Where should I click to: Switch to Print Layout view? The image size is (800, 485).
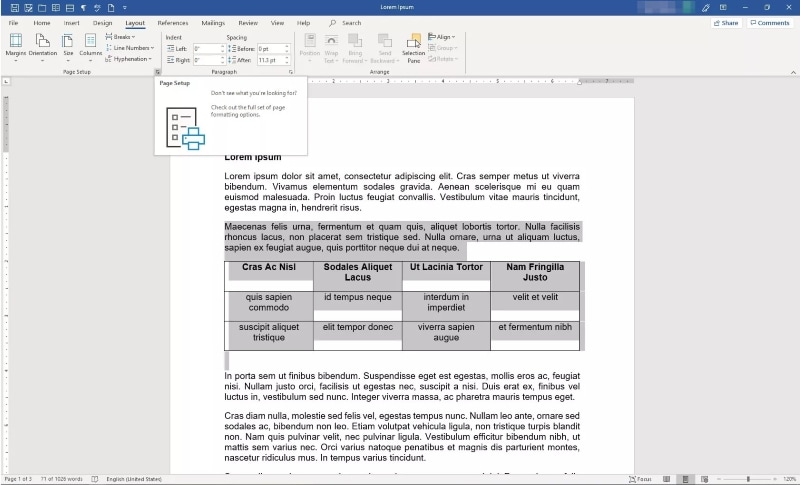click(x=685, y=479)
